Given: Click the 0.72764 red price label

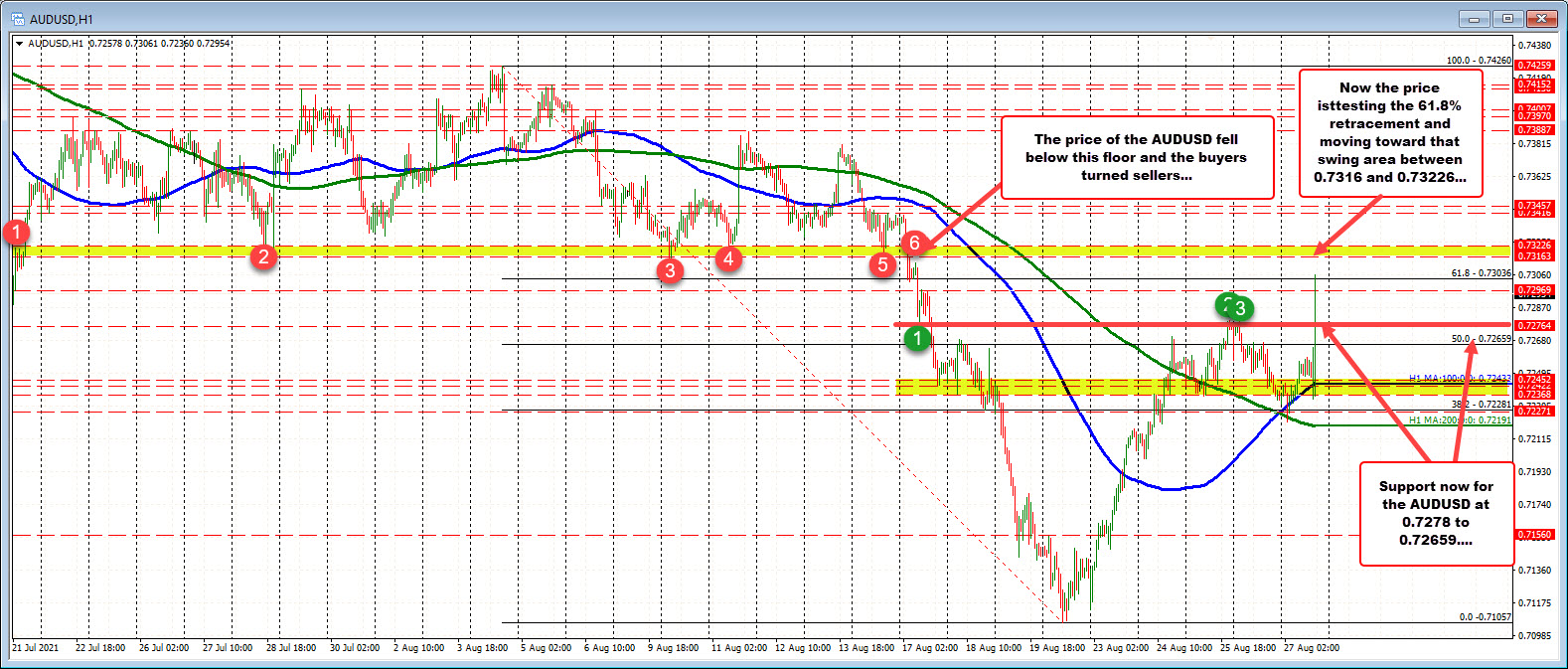Looking at the screenshot, I should (x=1534, y=326).
